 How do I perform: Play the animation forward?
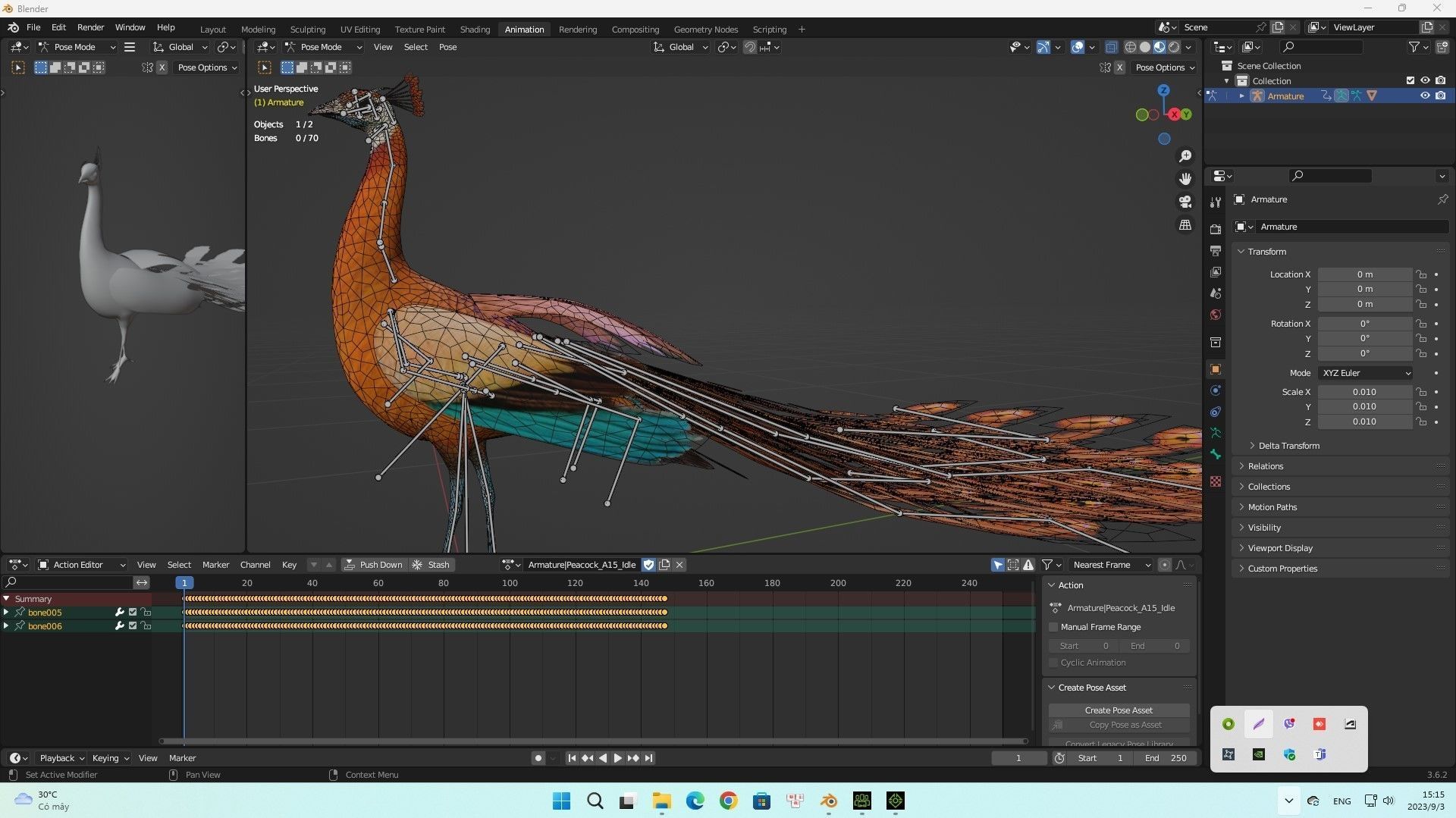tap(617, 758)
